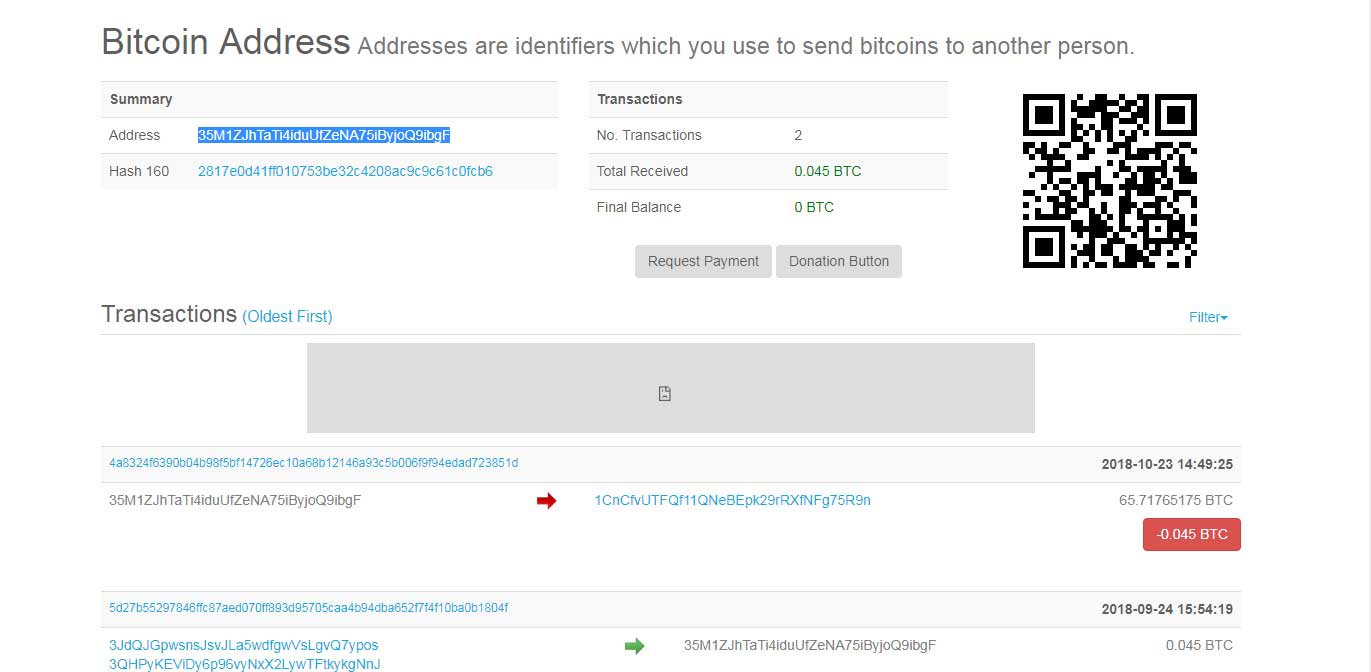Click the Donation Button
The height and width of the screenshot is (672, 1371).
[839, 261]
